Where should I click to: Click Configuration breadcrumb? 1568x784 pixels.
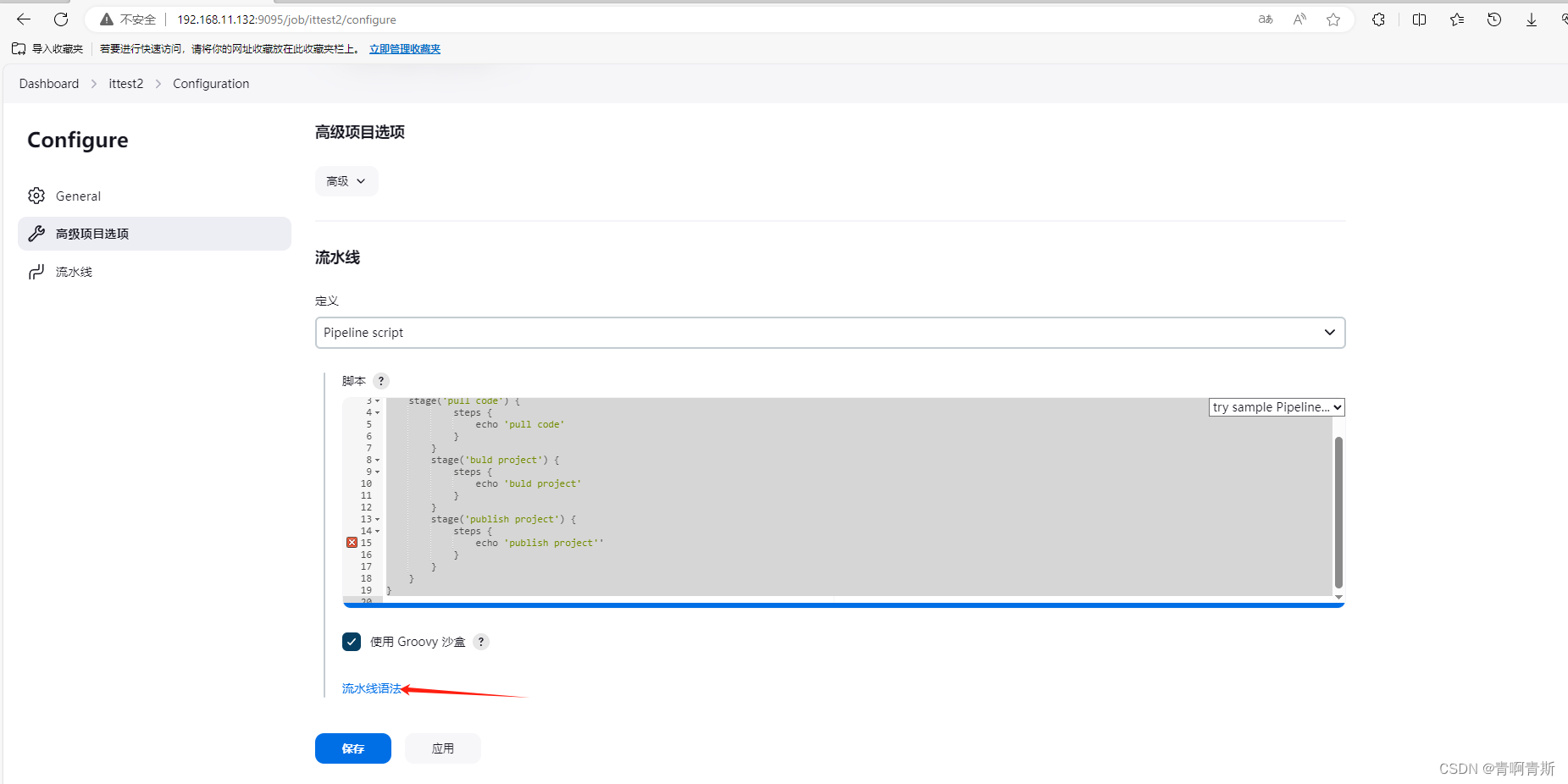211,84
